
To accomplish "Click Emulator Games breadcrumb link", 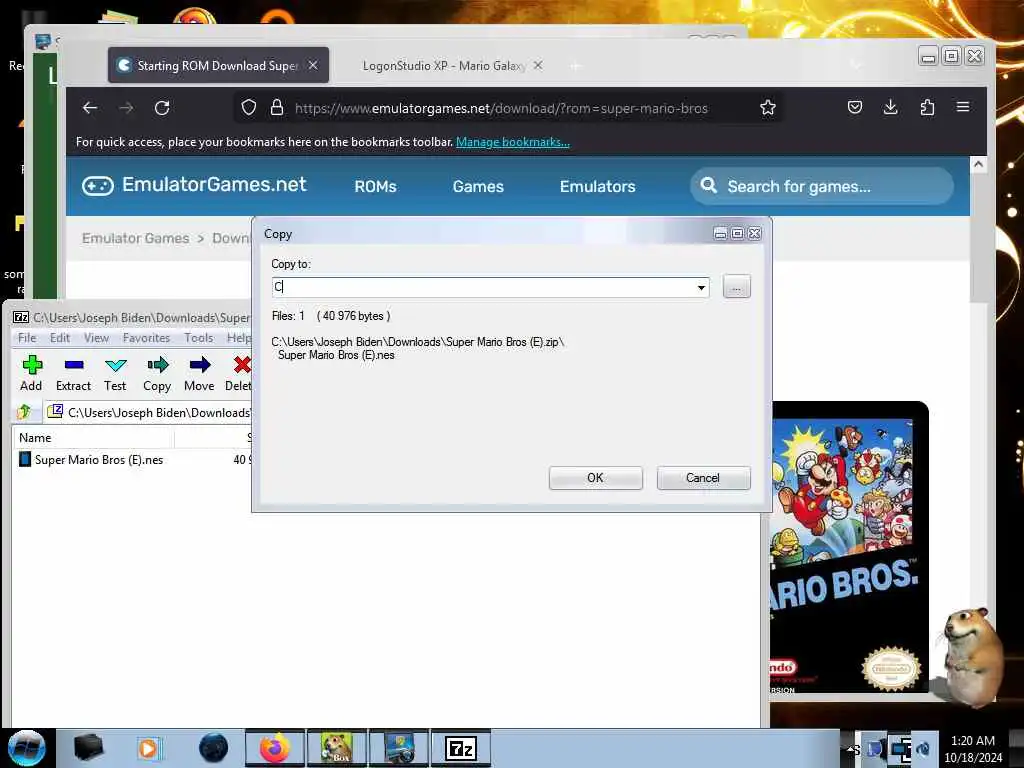I will click(136, 238).
